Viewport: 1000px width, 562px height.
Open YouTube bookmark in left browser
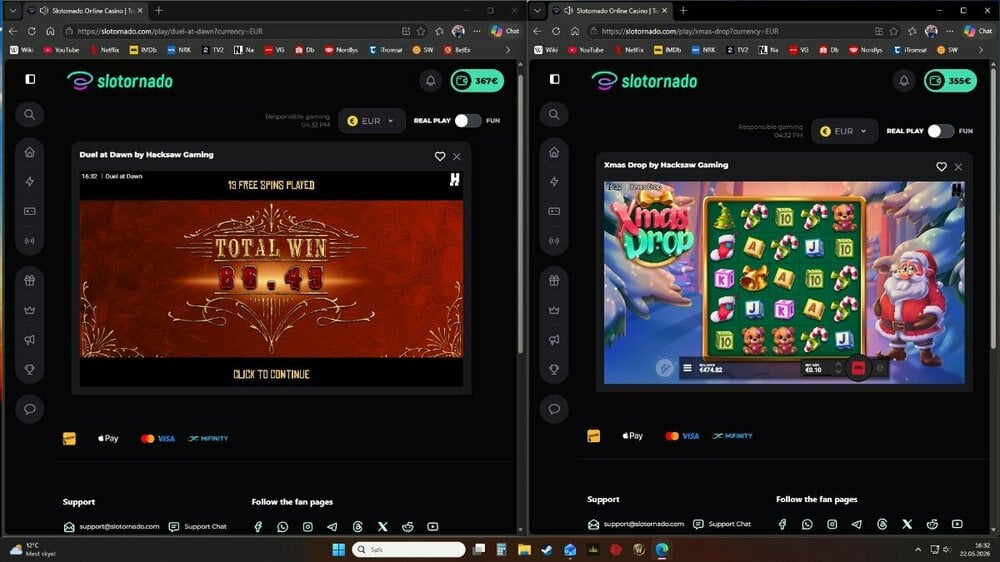tap(61, 50)
